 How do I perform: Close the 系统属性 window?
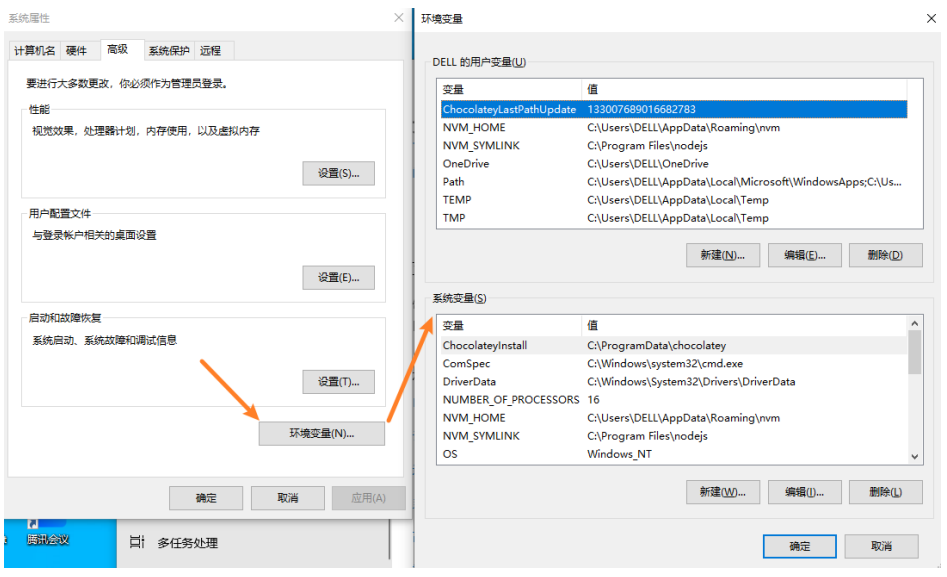(399, 18)
